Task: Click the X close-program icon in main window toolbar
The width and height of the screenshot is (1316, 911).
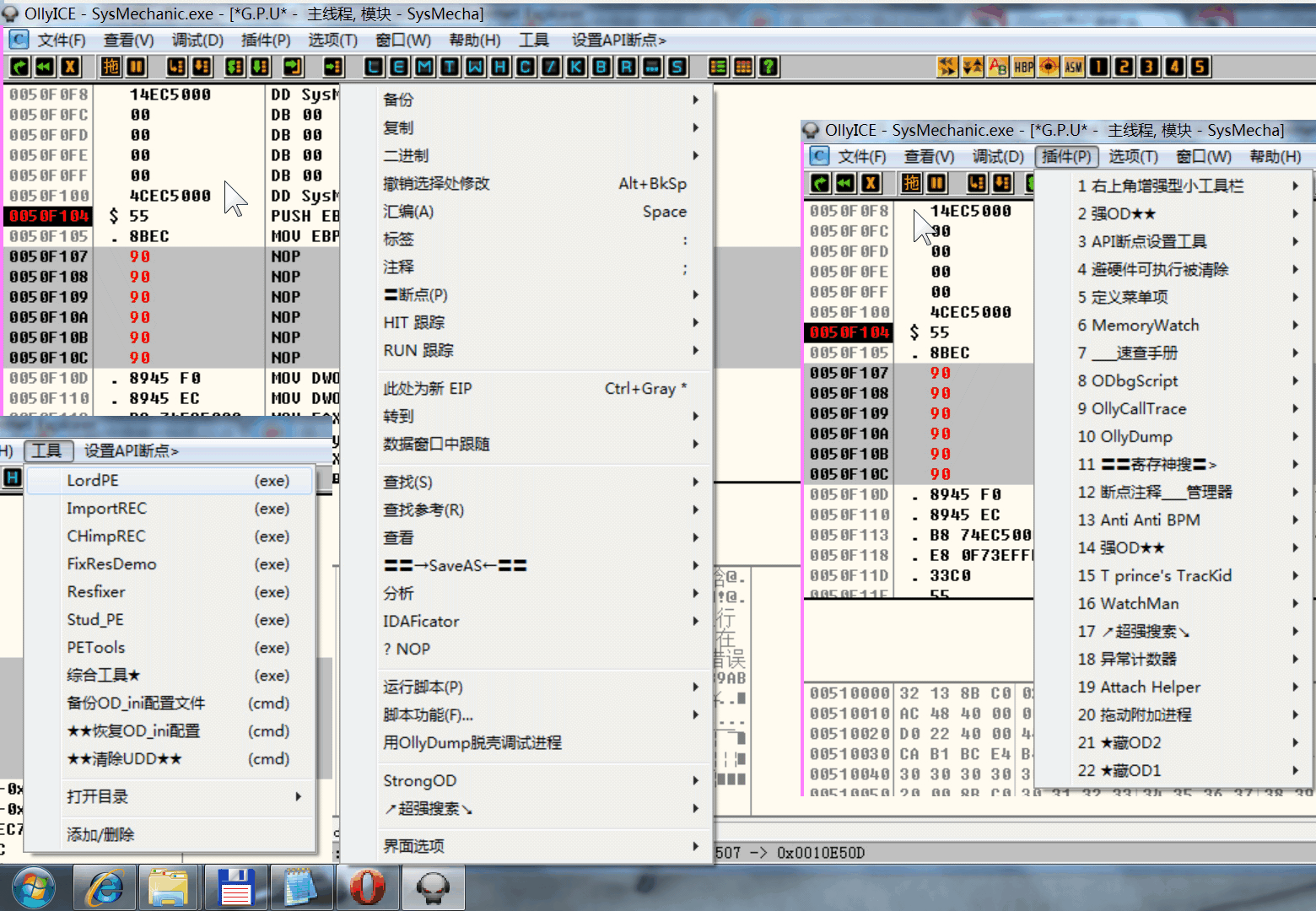Action: [71, 67]
